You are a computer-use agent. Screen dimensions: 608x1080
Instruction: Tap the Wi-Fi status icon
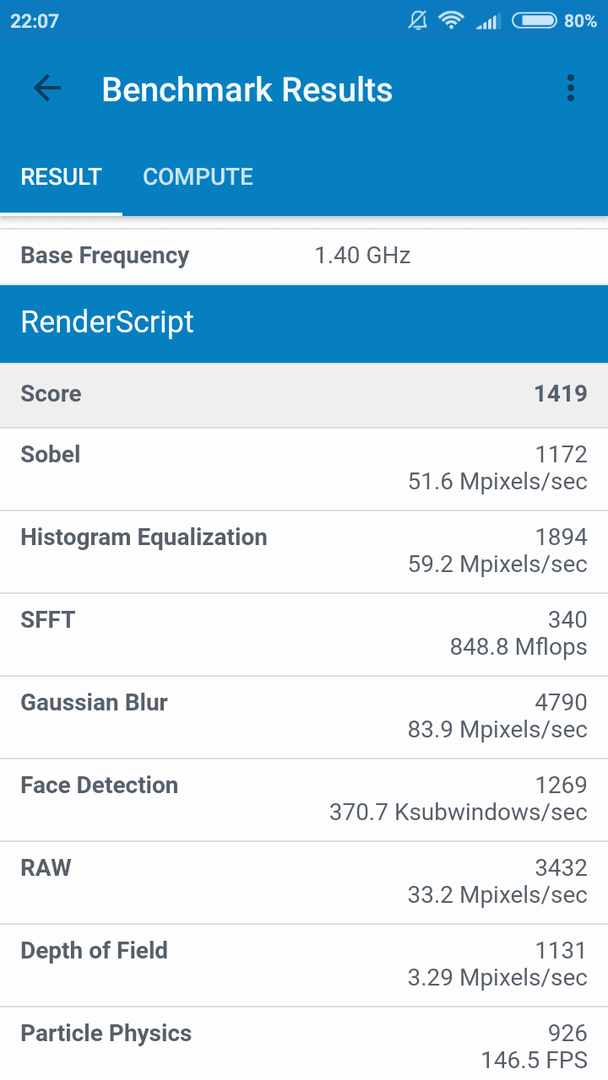click(451, 21)
